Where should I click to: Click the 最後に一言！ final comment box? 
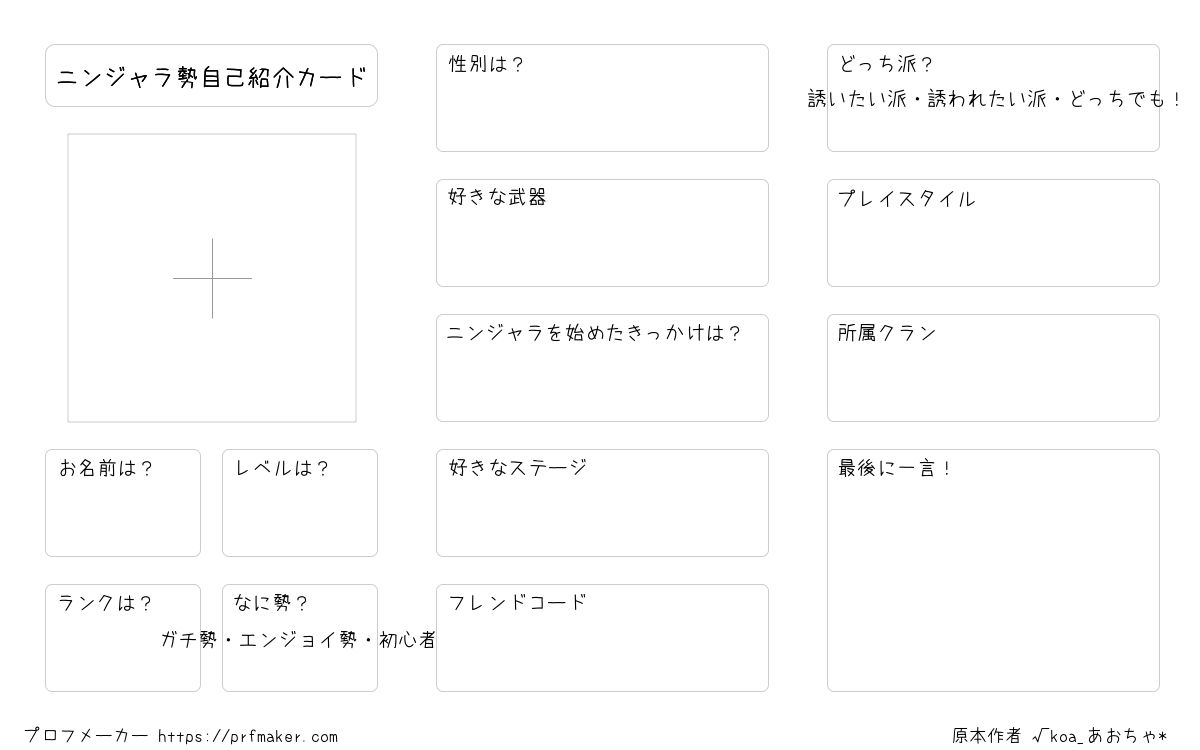point(993,570)
